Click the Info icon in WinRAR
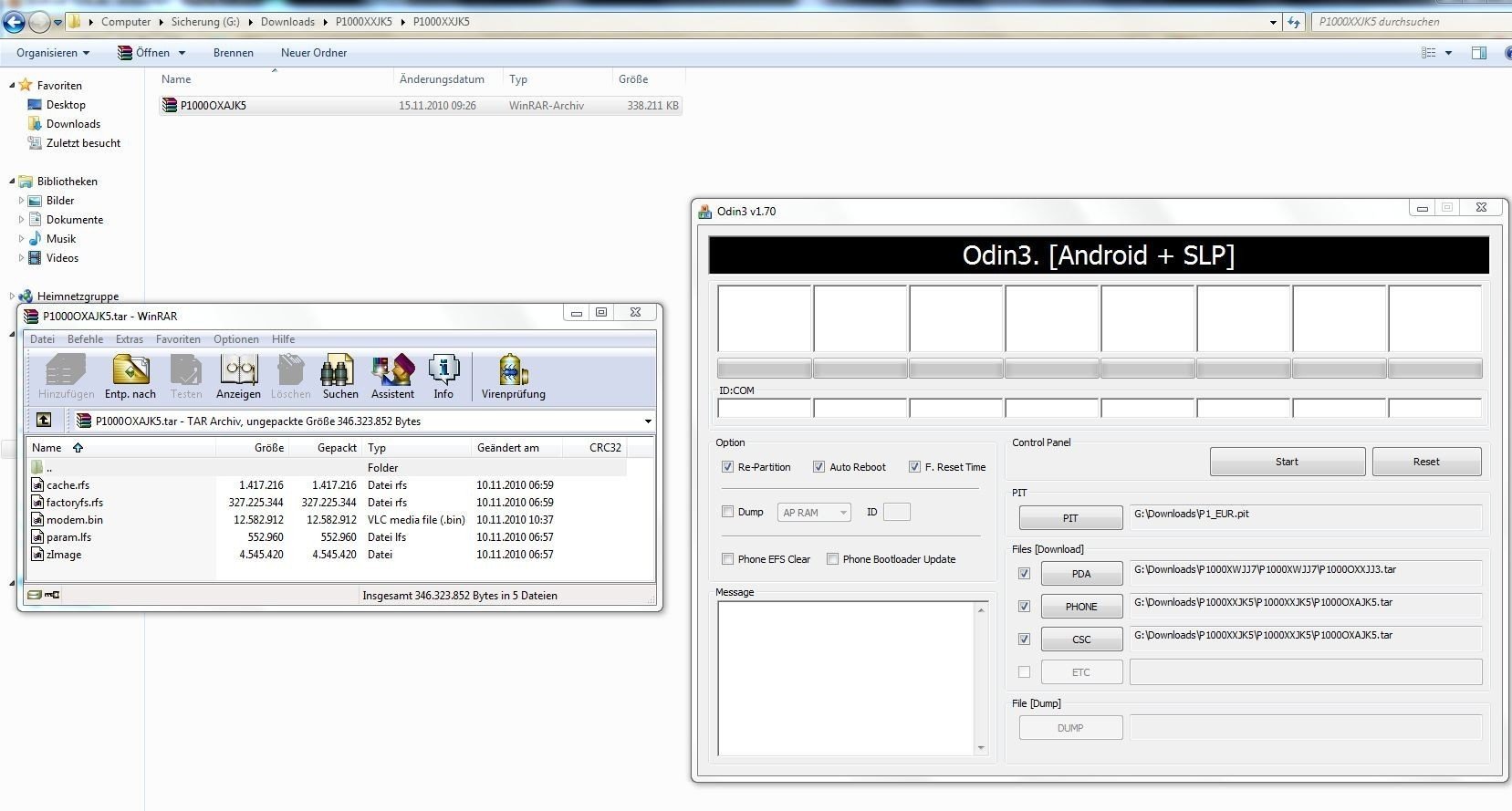This screenshot has height=811, width=1512. pyautogui.click(x=443, y=377)
